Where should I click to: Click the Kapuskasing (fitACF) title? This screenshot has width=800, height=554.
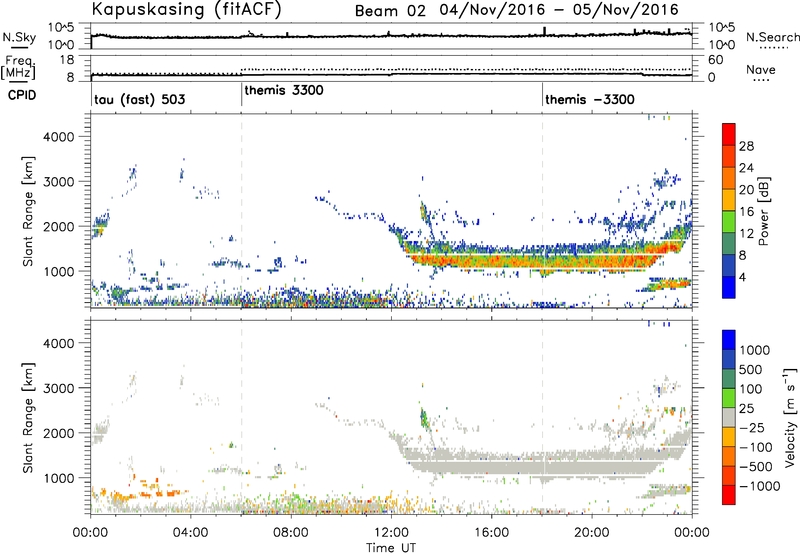(186, 9)
